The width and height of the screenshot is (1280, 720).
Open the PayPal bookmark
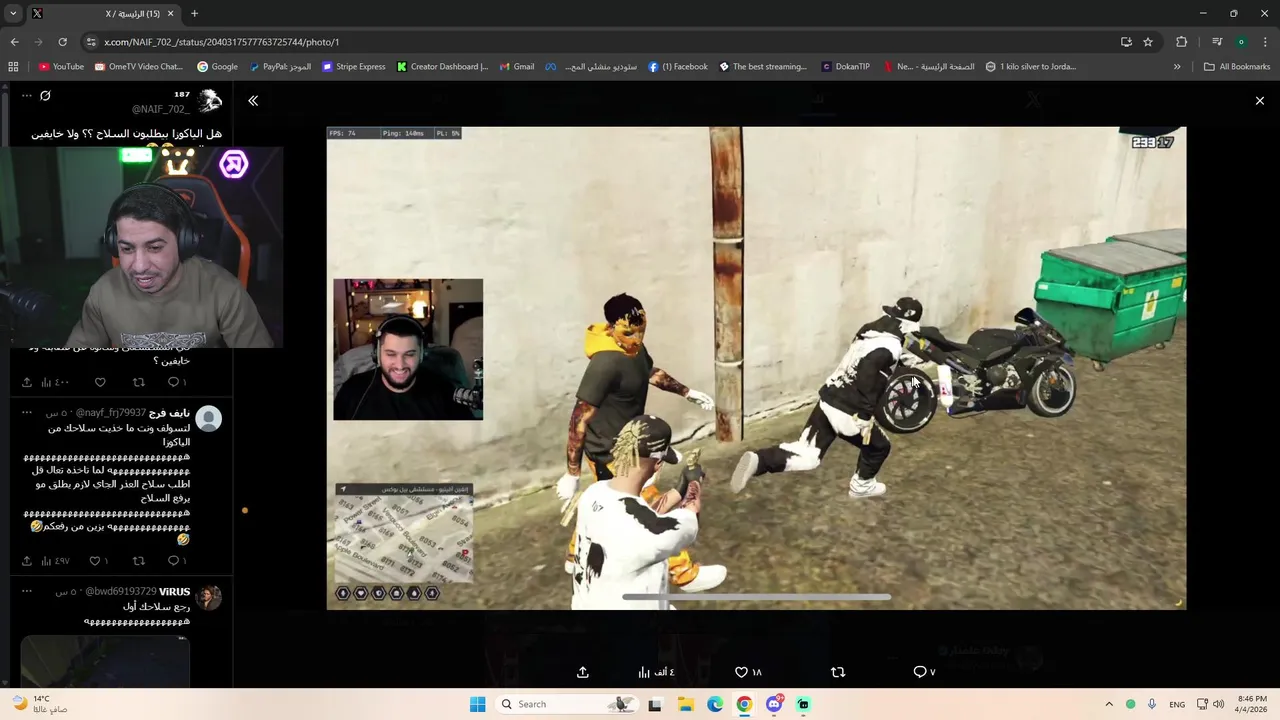[x=280, y=67]
